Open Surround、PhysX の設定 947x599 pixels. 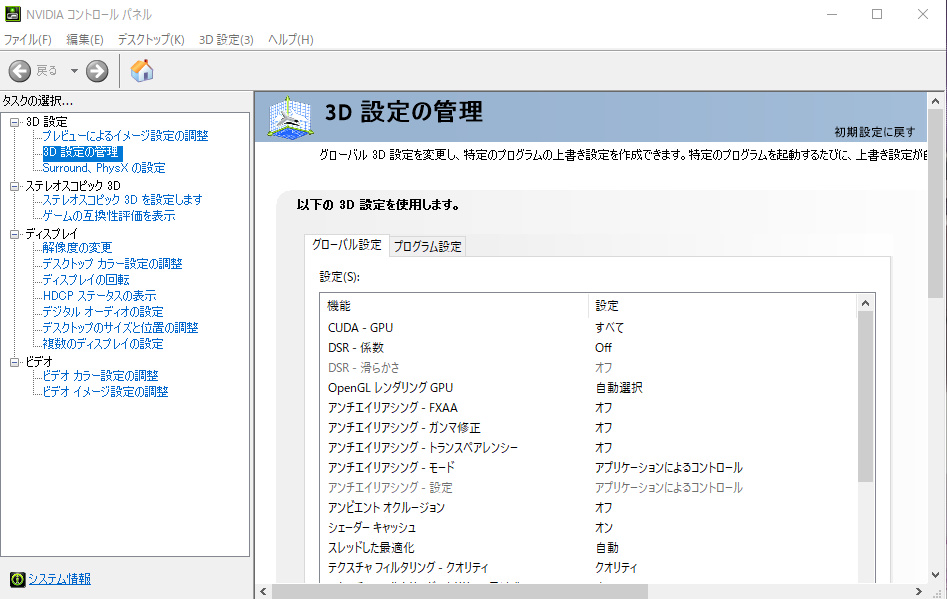[104, 168]
